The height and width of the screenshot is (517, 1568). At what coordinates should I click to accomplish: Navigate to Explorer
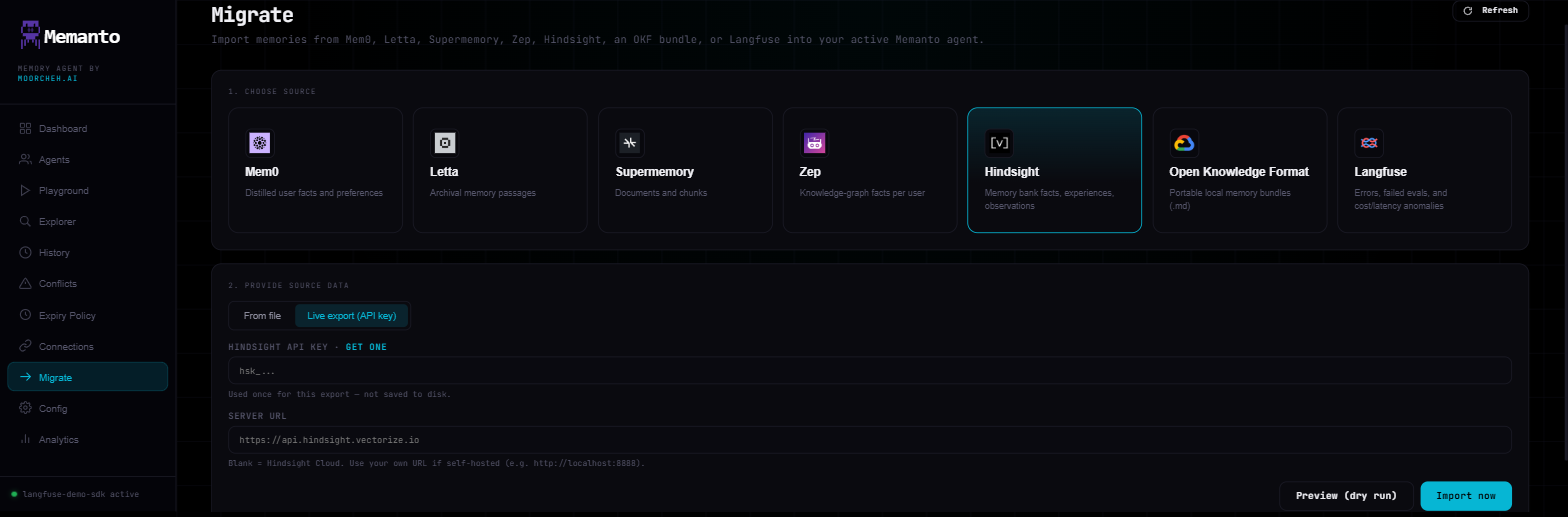(87, 222)
